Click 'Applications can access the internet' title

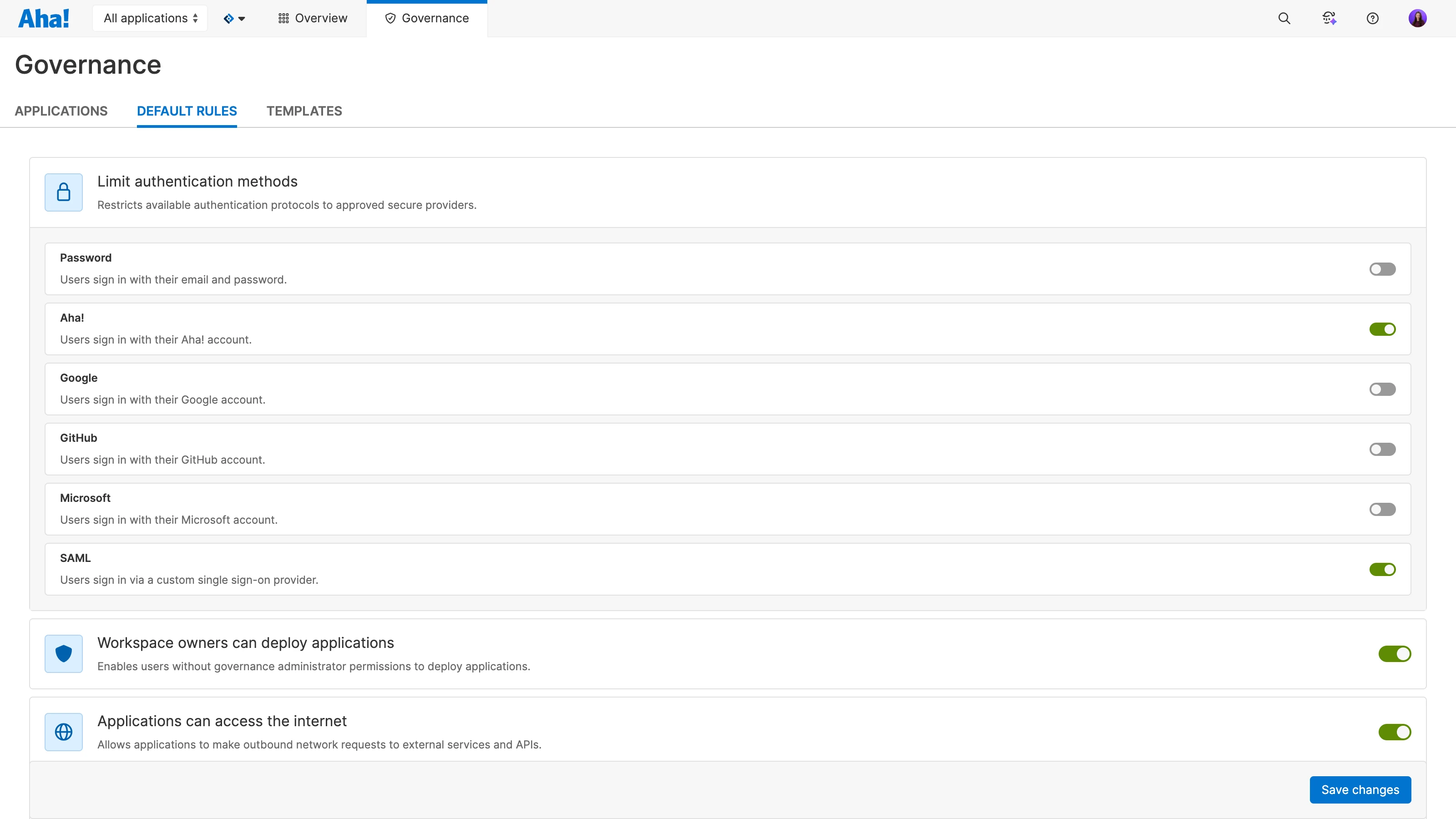(222, 721)
